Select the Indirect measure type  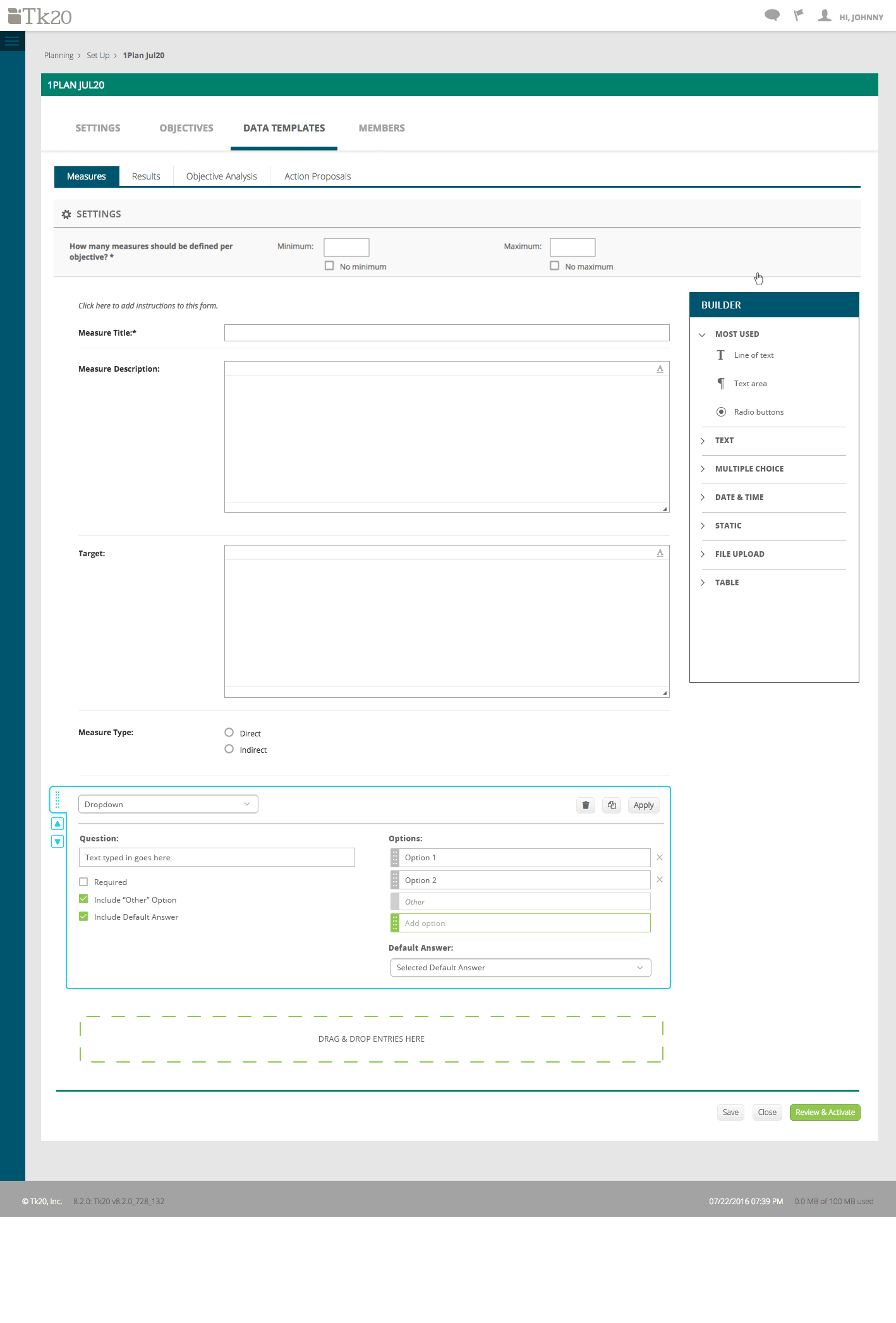(229, 749)
